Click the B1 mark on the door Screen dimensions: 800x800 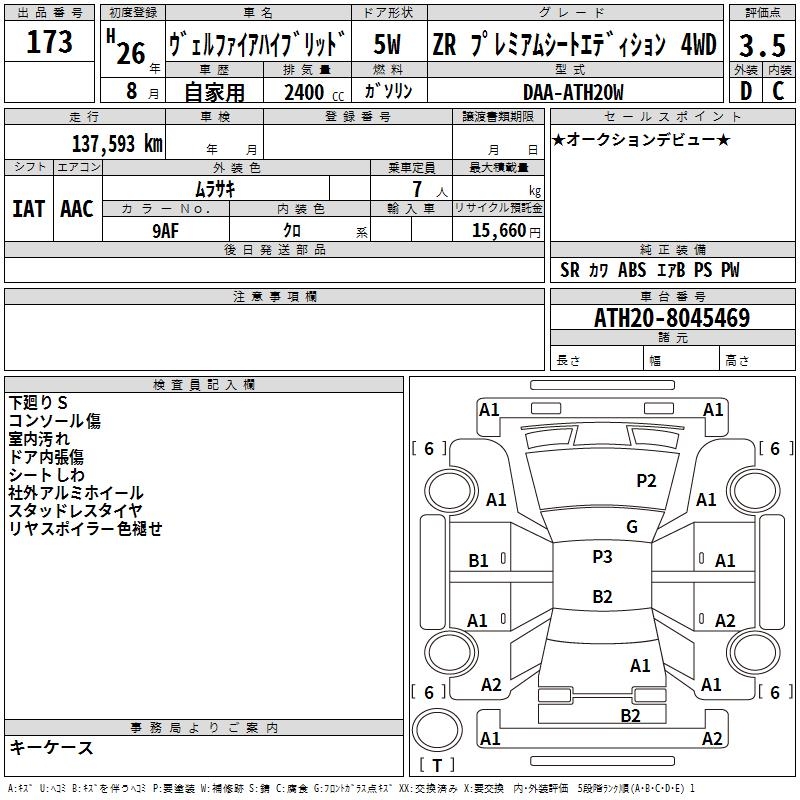pos(479,561)
